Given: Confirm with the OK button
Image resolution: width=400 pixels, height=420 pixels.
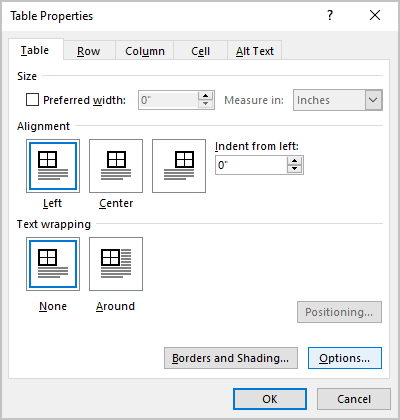Looking at the screenshot, I should (270, 399).
